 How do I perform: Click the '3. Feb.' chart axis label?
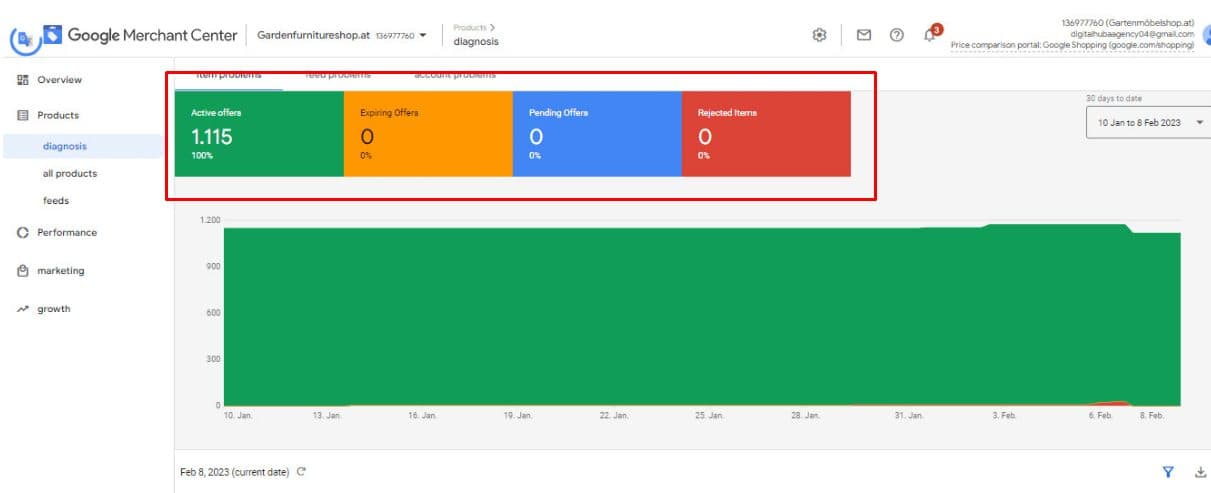pos(1004,415)
